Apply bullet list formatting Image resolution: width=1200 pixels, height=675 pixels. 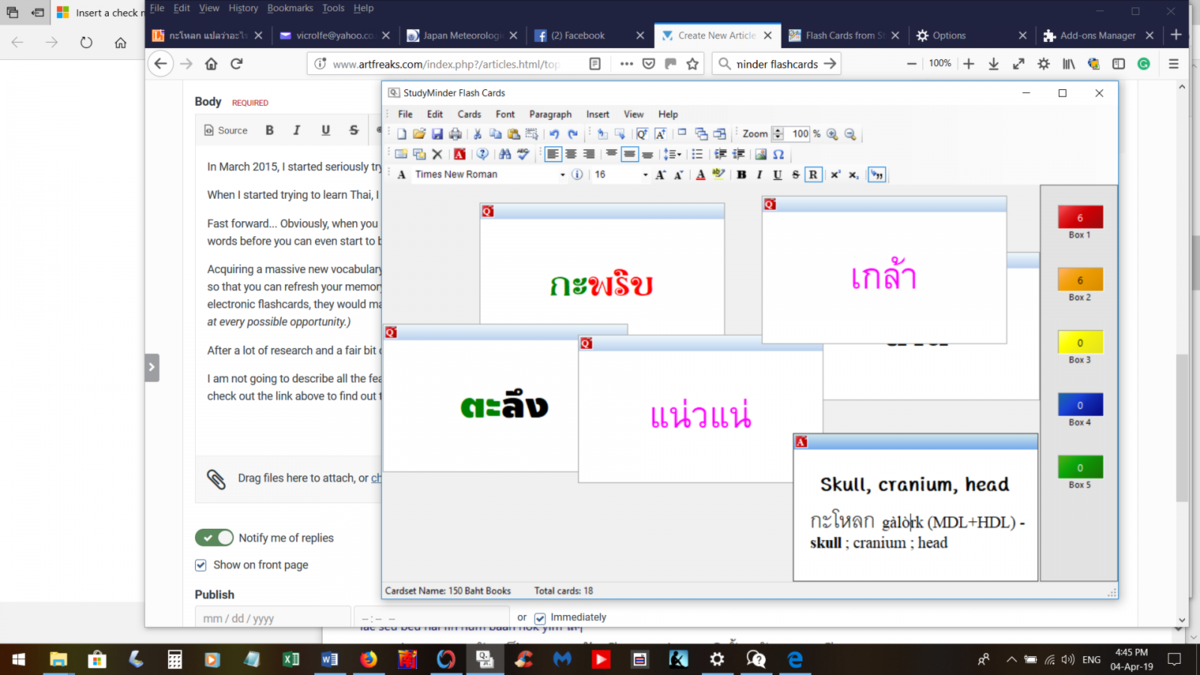click(697, 154)
